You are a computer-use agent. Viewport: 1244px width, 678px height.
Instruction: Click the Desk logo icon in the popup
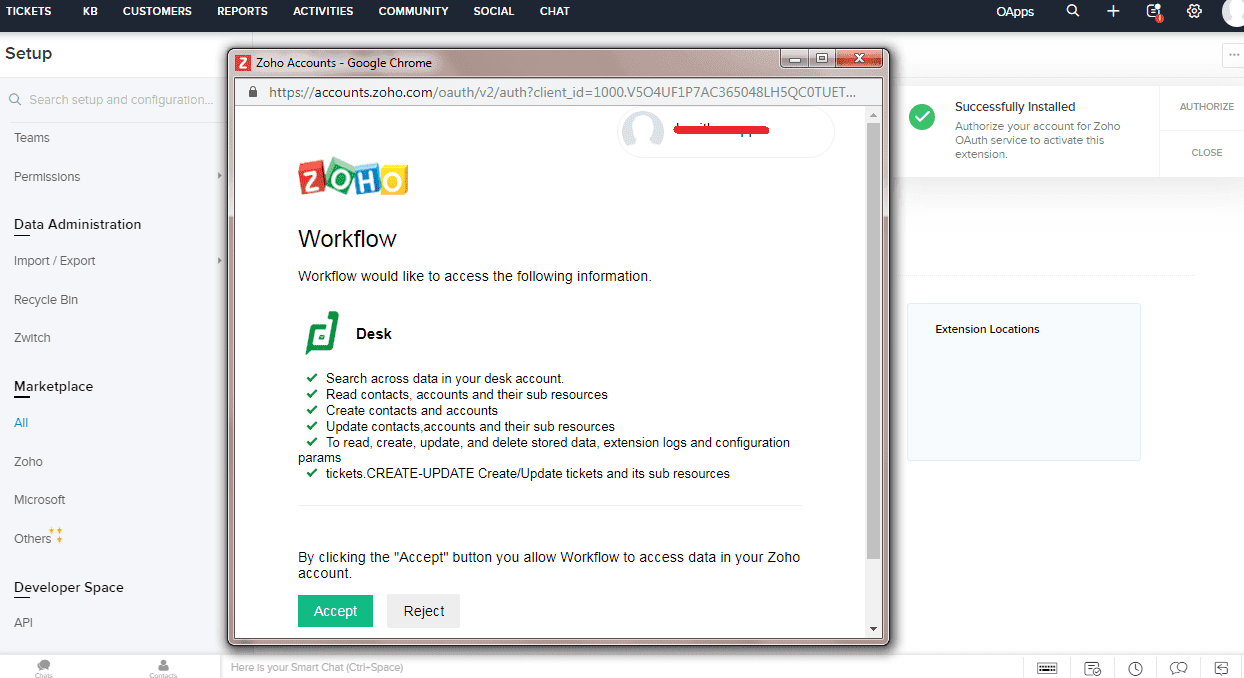point(321,333)
